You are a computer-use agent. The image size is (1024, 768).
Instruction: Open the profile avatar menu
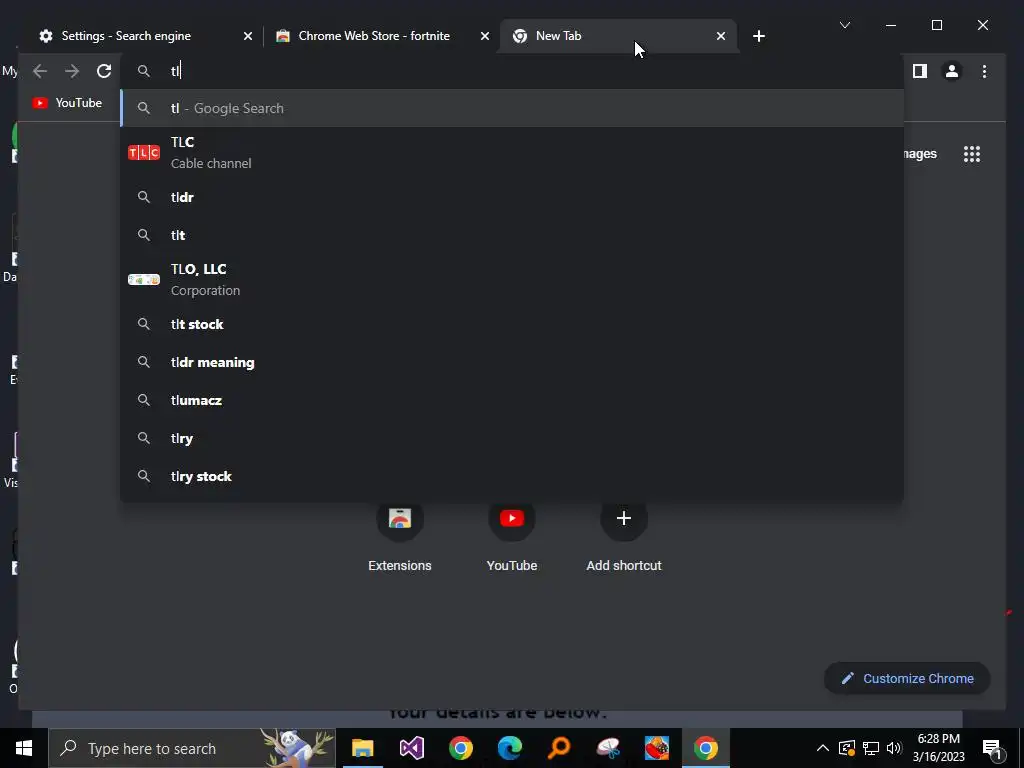point(952,71)
